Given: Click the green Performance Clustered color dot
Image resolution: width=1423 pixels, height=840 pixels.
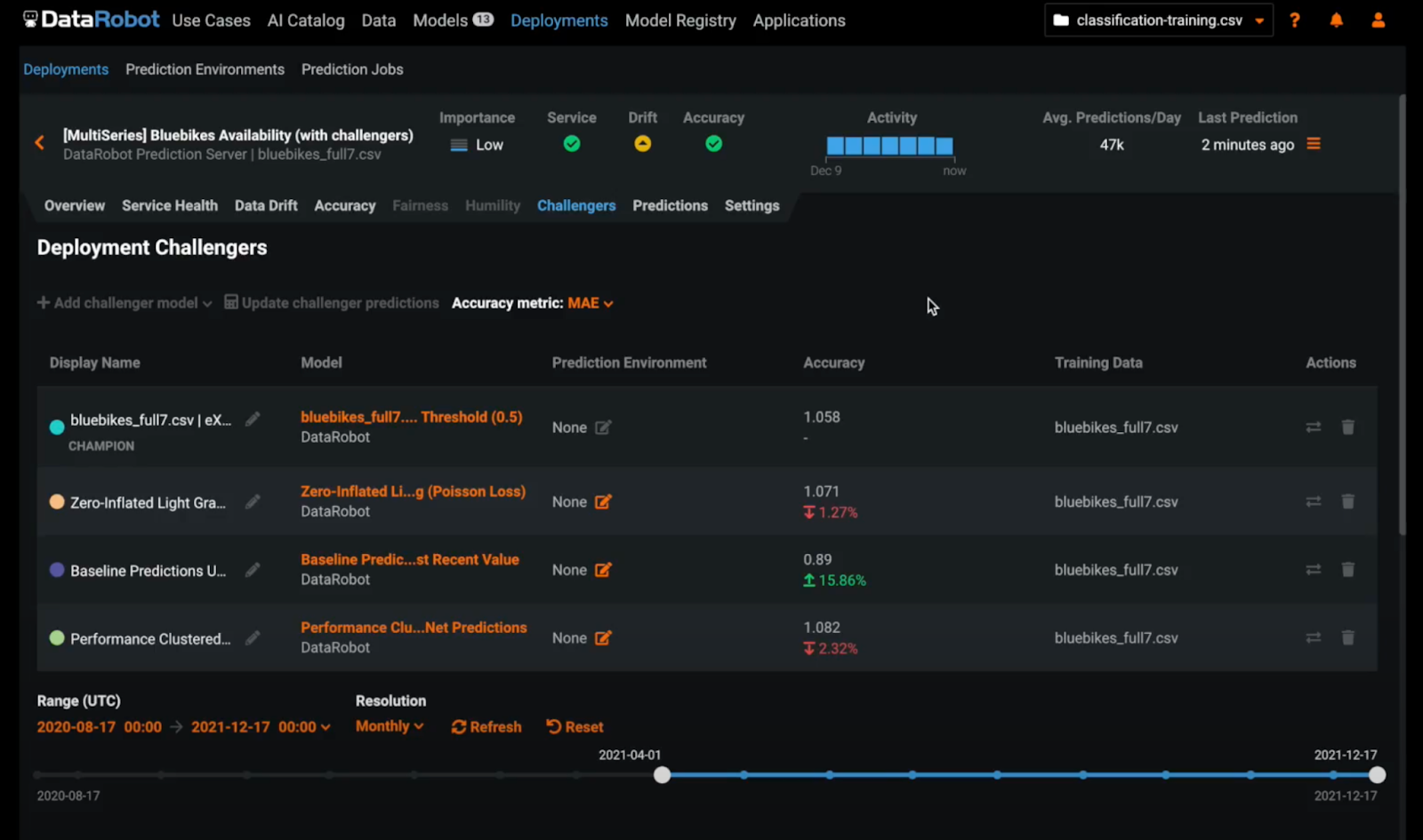Looking at the screenshot, I should pyautogui.click(x=57, y=638).
